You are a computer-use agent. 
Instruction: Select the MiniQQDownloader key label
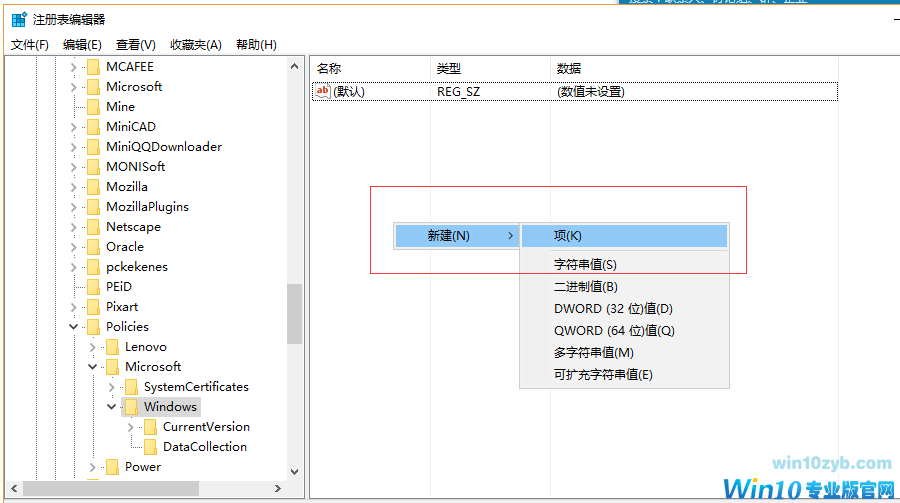(164, 147)
